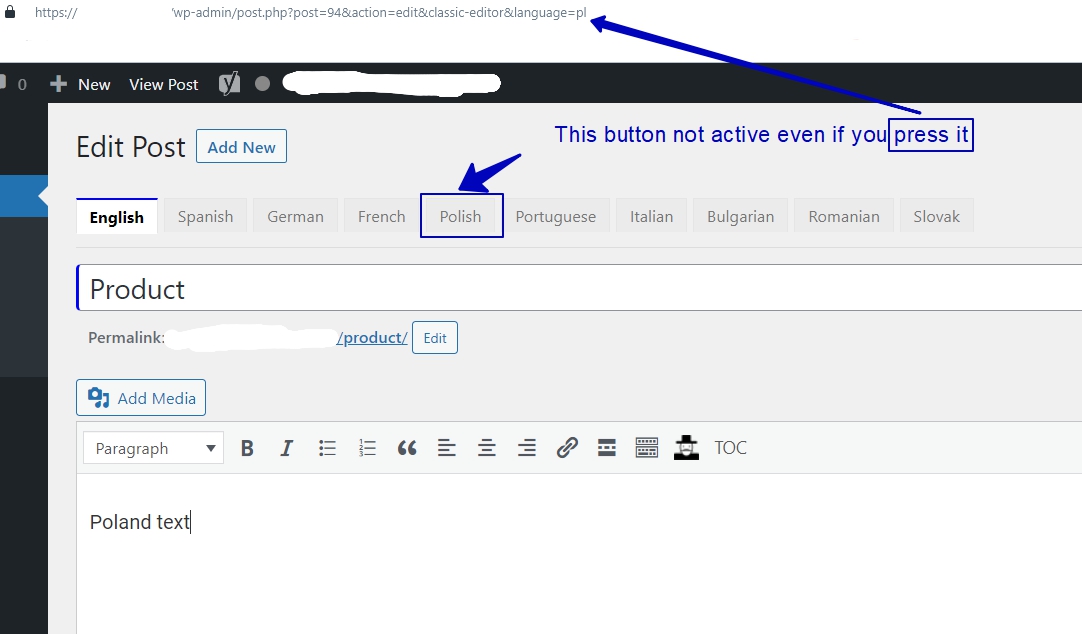The height and width of the screenshot is (634, 1082).
Task: Align text to center
Action: (487, 448)
